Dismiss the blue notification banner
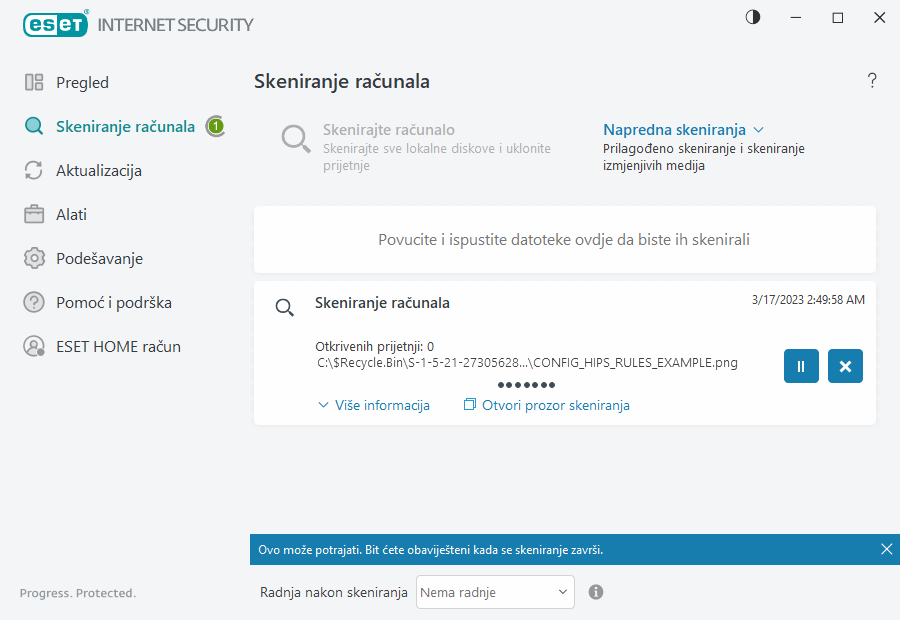Image resolution: width=900 pixels, height=620 pixels. 886,548
